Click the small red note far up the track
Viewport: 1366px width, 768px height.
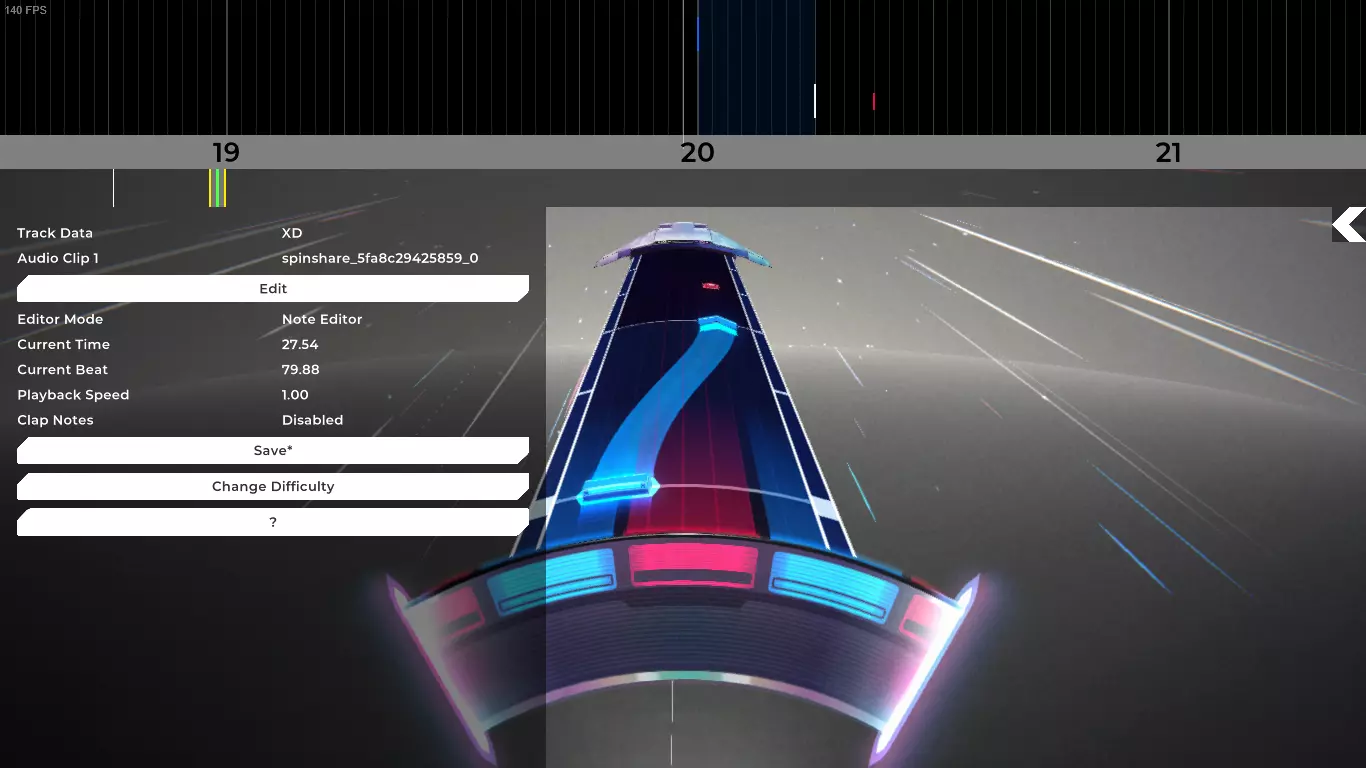coord(711,287)
